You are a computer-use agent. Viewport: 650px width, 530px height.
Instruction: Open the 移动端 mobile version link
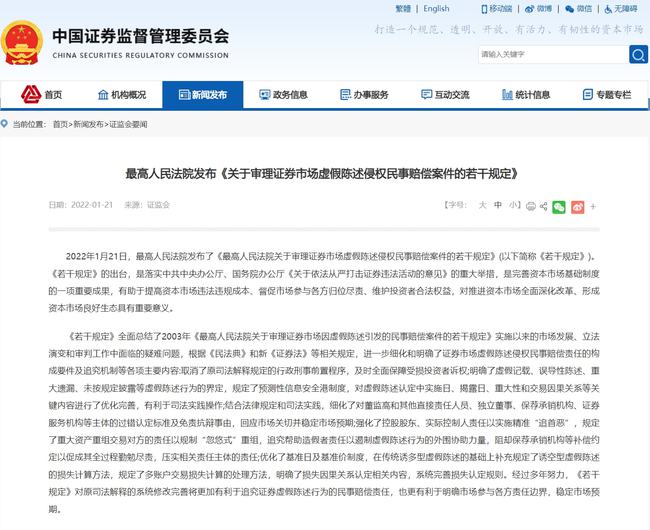click(x=501, y=9)
